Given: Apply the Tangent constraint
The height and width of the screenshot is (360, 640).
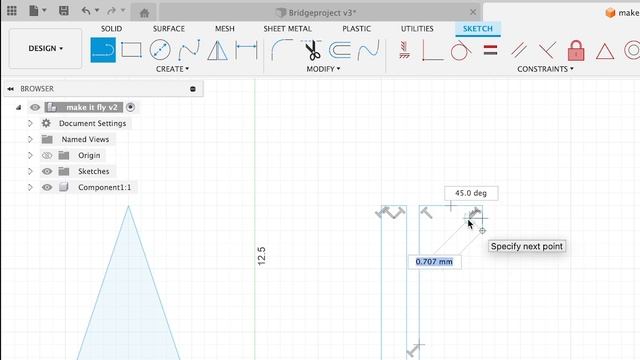Looking at the screenshot, I should coord(461,50).
